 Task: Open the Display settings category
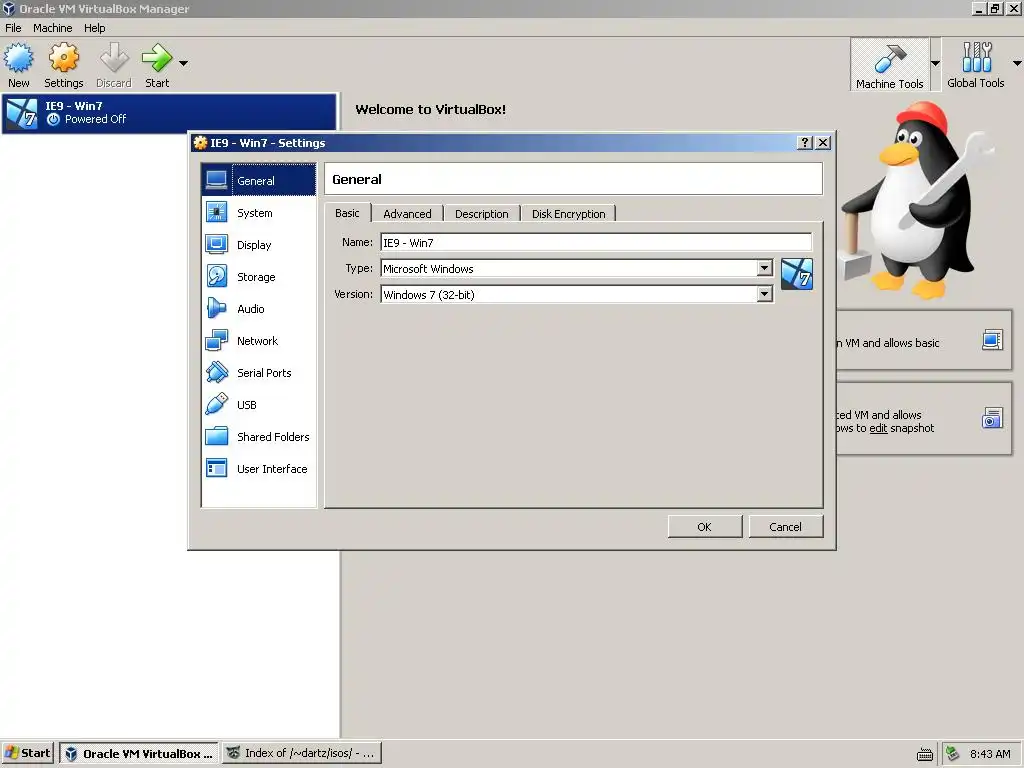click(x=259, y=245)
